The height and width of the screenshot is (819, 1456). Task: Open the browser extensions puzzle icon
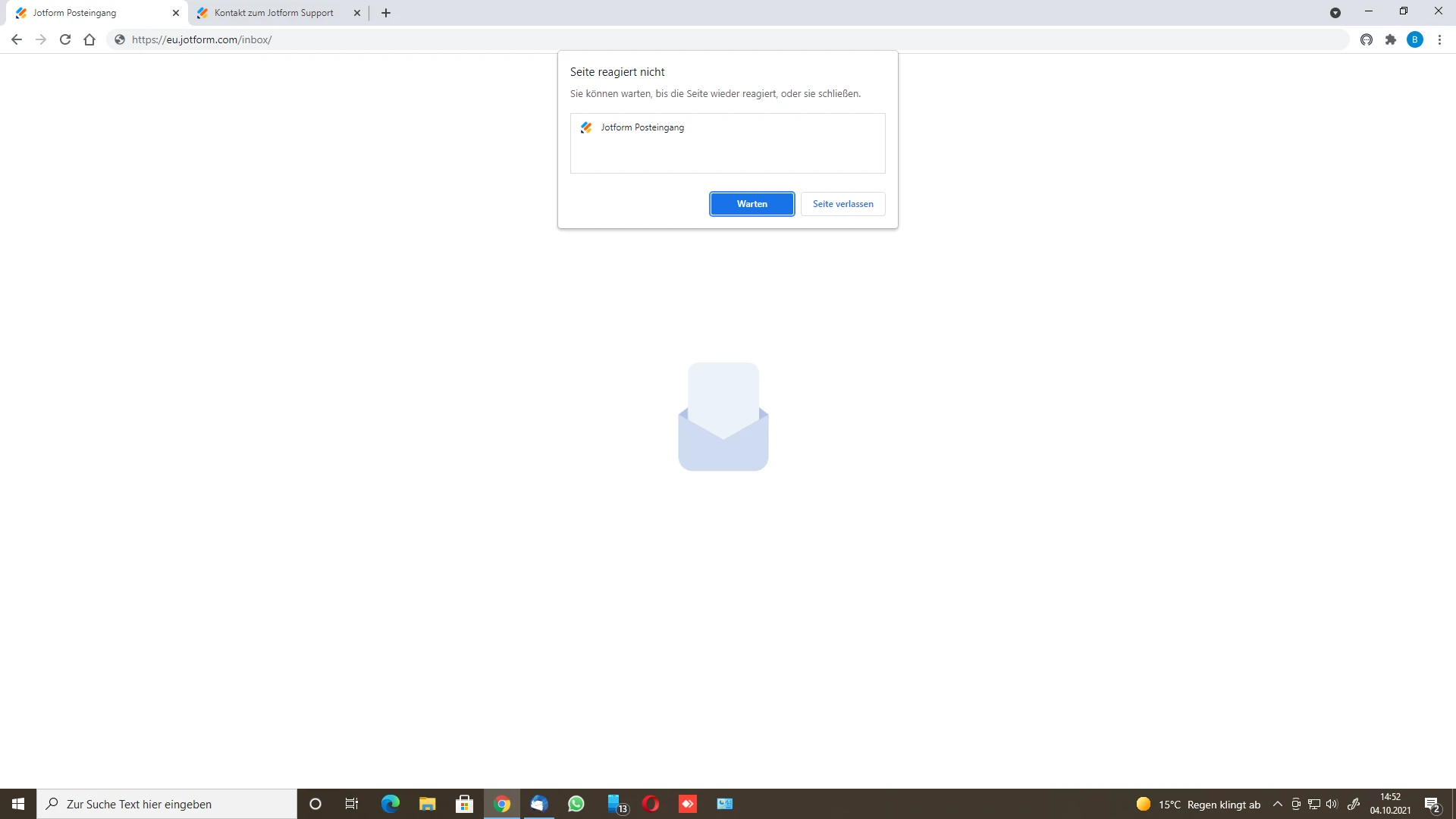pyautogui.click(x=1392, y=39)
